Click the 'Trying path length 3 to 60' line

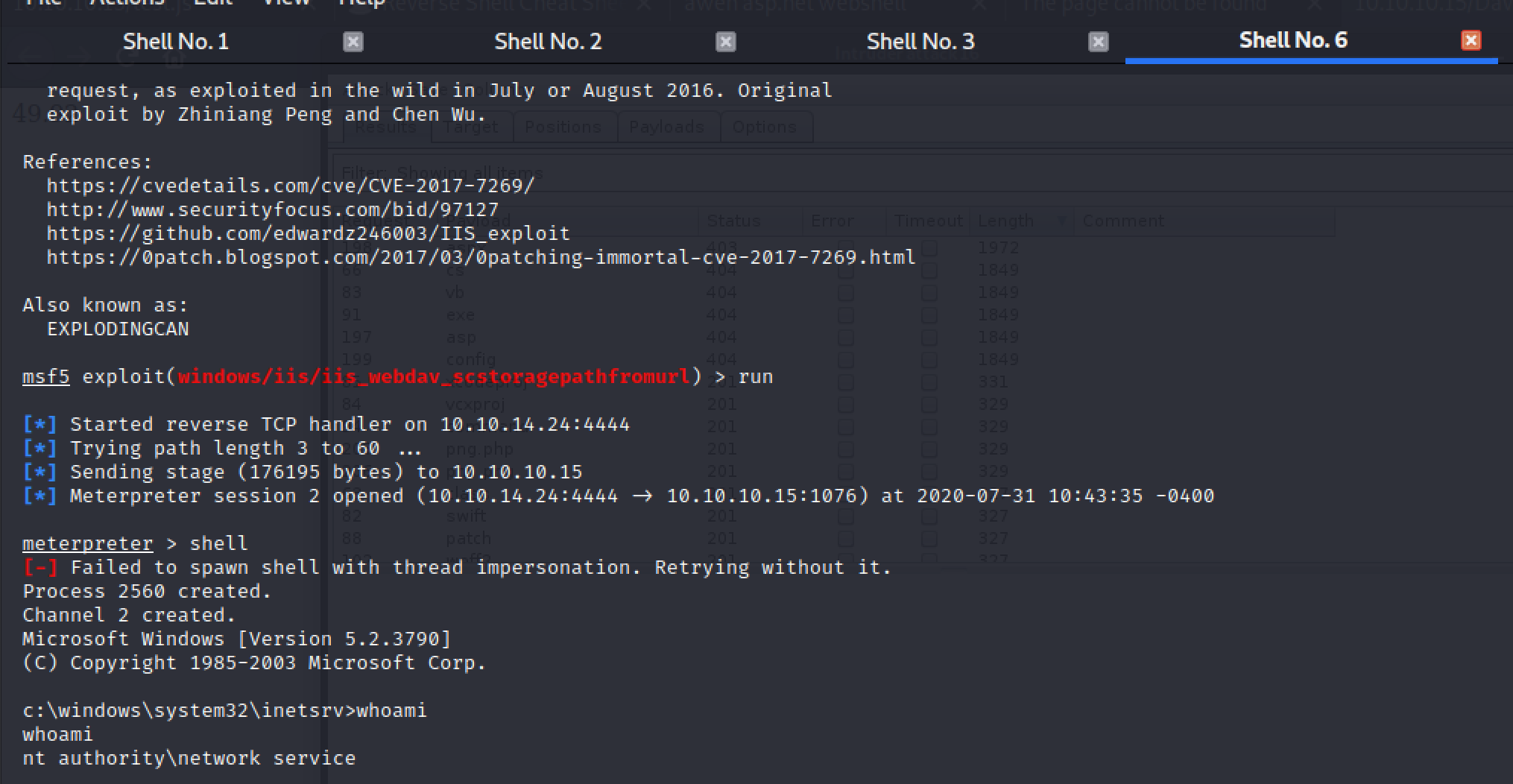click(222, 448)
